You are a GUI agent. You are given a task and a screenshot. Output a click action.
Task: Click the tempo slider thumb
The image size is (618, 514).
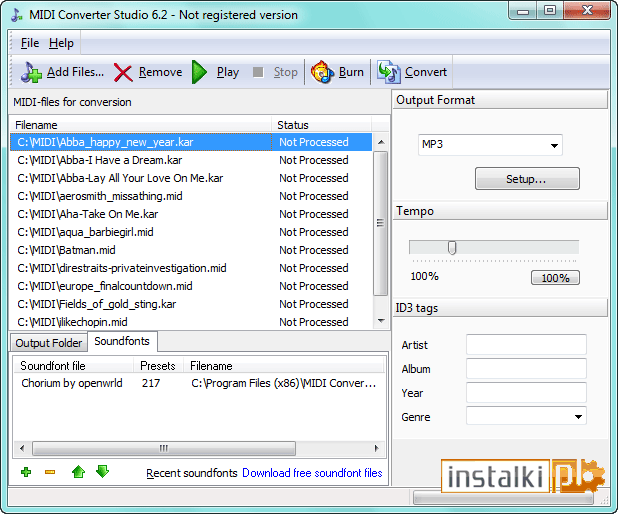(452, 248)
